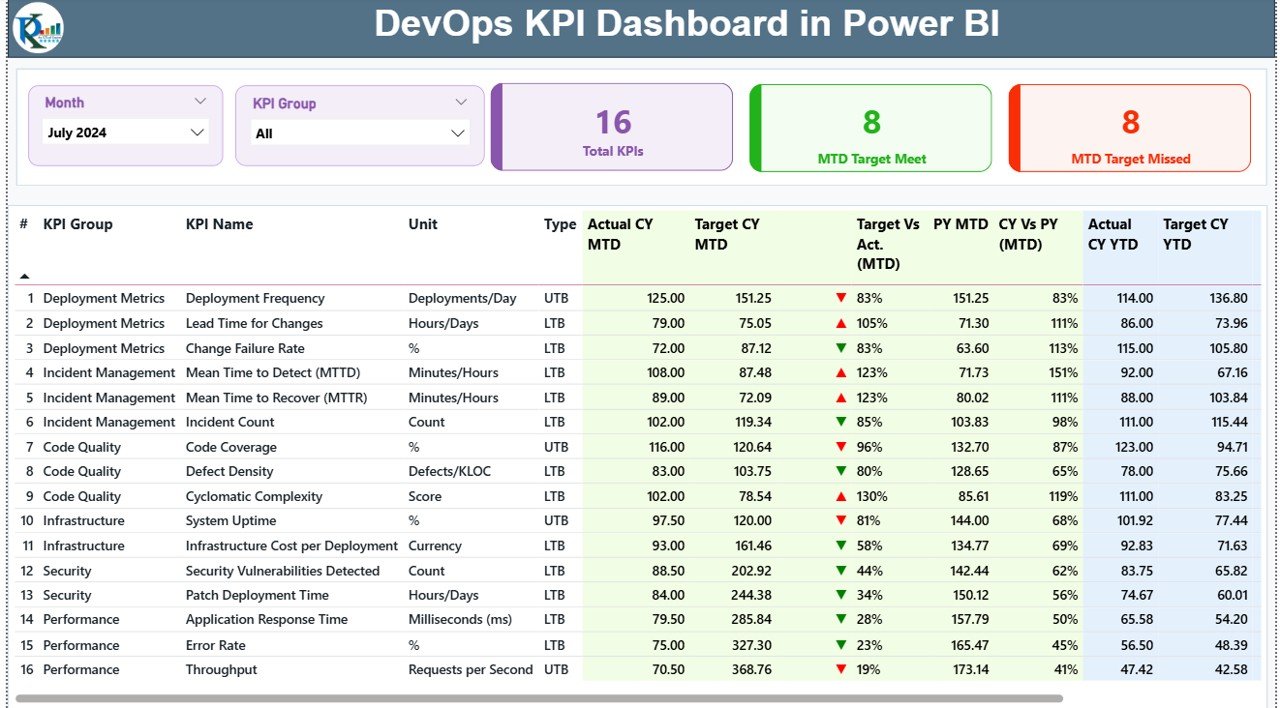
Task: Click the green down arrow for Change Failure Rate
Action: pyautogui.click(x=841, y=348)
